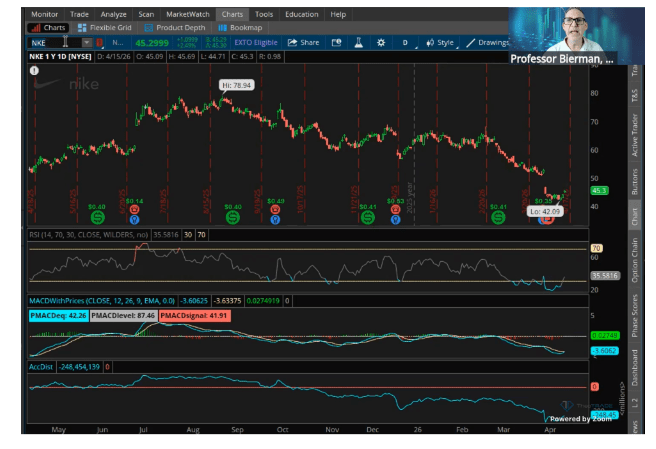Open the Bookmap view

[x=240, y=28]
